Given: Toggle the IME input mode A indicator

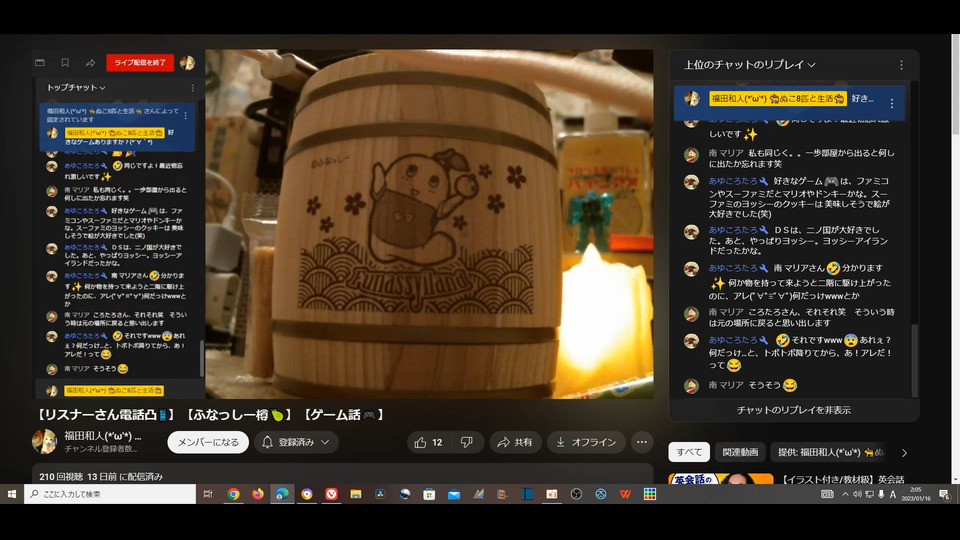Looking at the screenshot, I should 893,494.
